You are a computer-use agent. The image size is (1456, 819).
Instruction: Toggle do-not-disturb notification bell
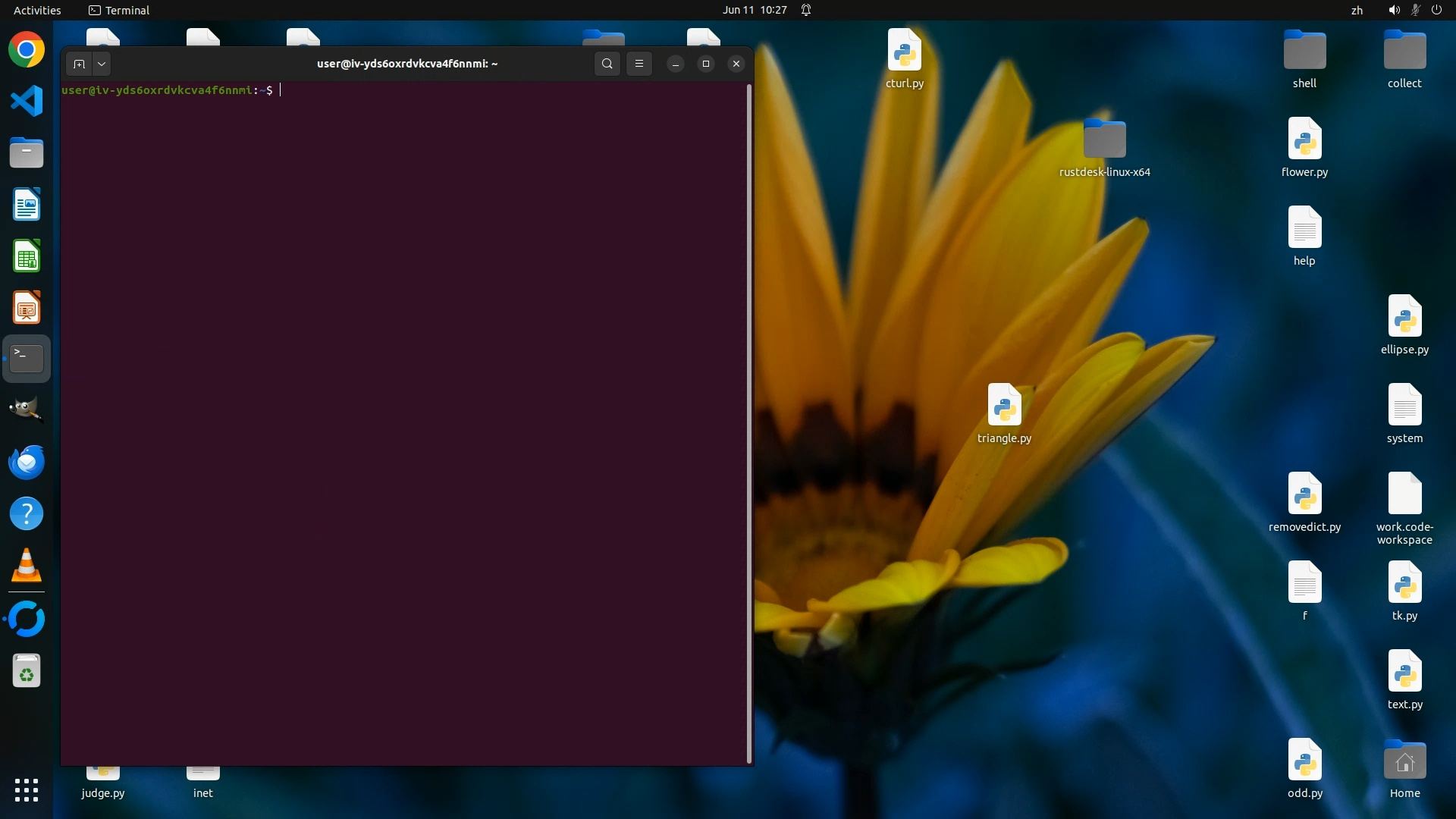[806, 11]
